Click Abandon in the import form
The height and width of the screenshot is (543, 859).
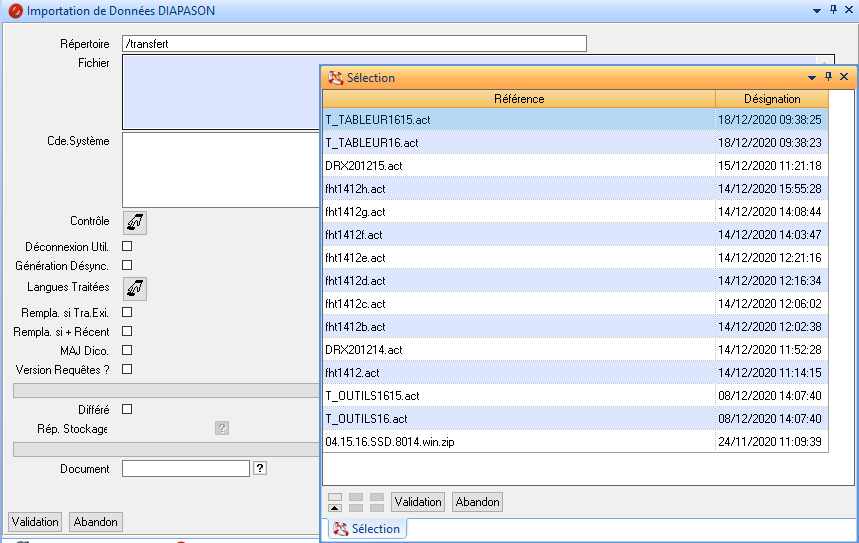96,522
